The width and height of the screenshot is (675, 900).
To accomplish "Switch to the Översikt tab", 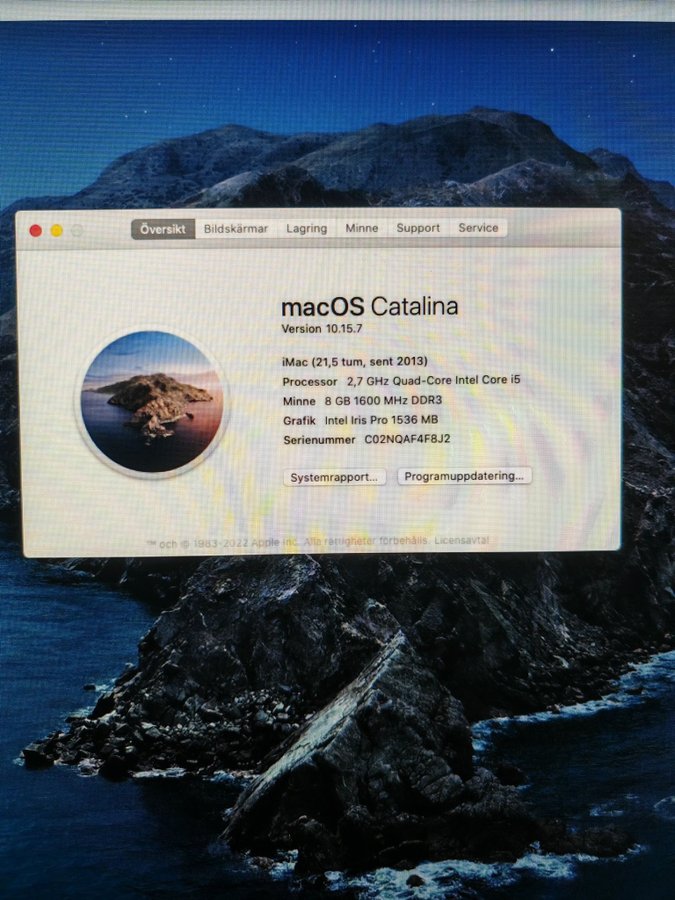I will (x=161, y=229).
